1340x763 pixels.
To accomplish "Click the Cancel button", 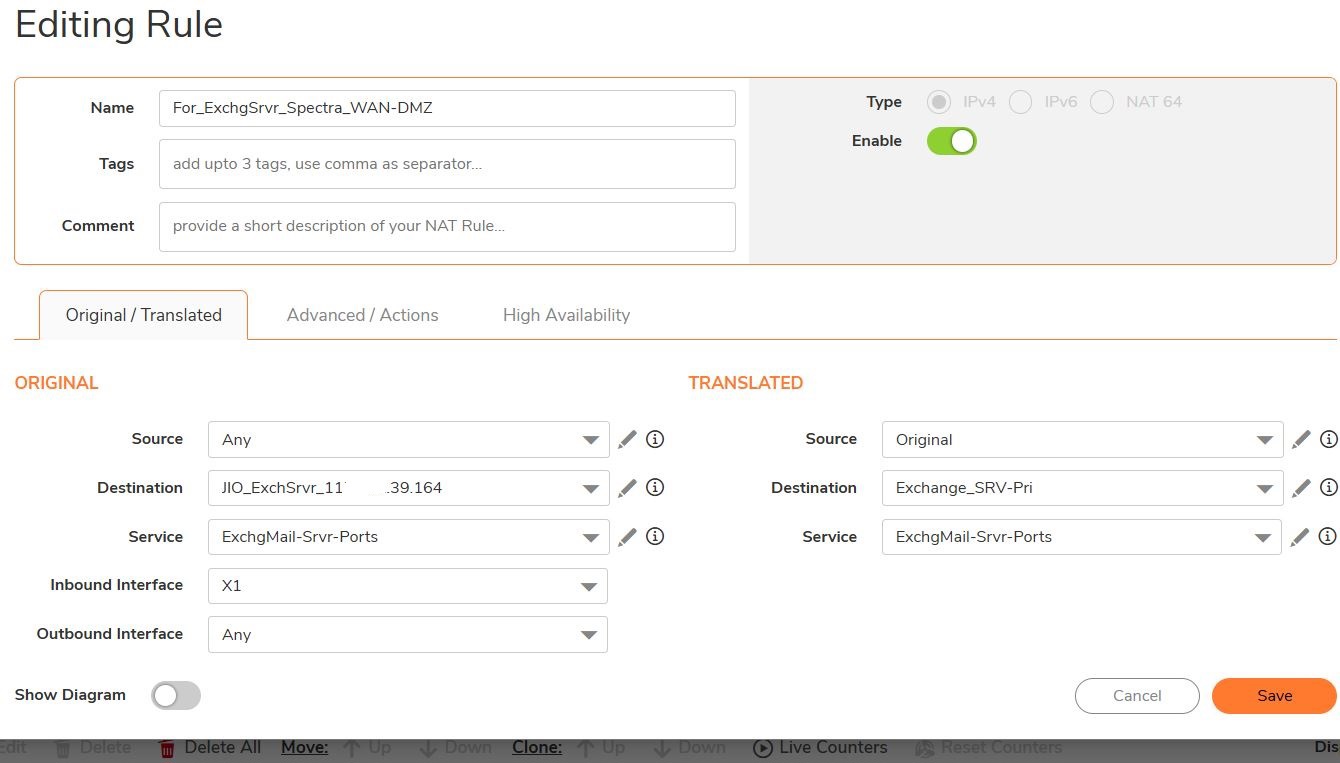I will click(x=1137, y=696).
